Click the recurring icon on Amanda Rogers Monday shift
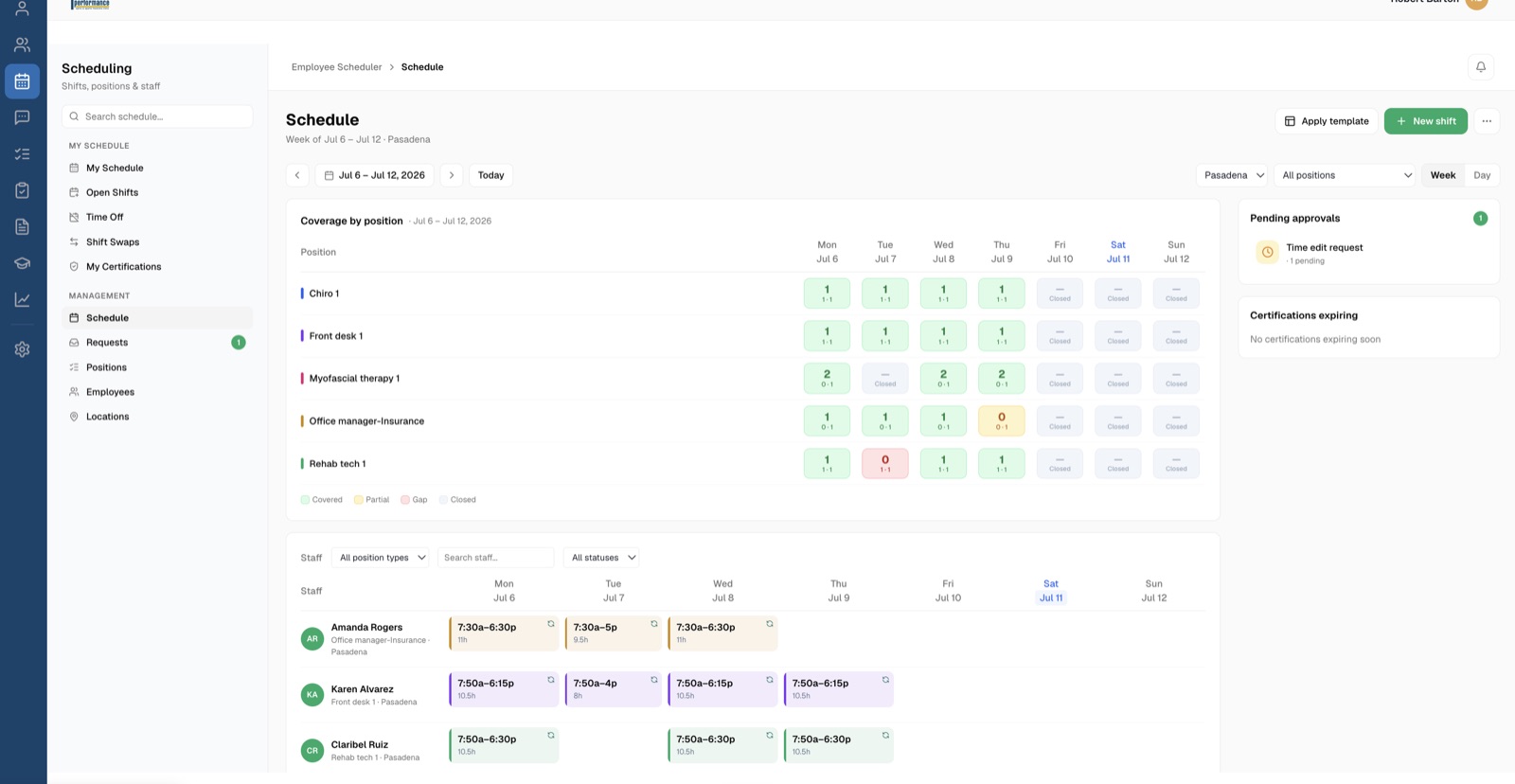The height and width of the screenshot is (784, 1515). click(551, 624)
